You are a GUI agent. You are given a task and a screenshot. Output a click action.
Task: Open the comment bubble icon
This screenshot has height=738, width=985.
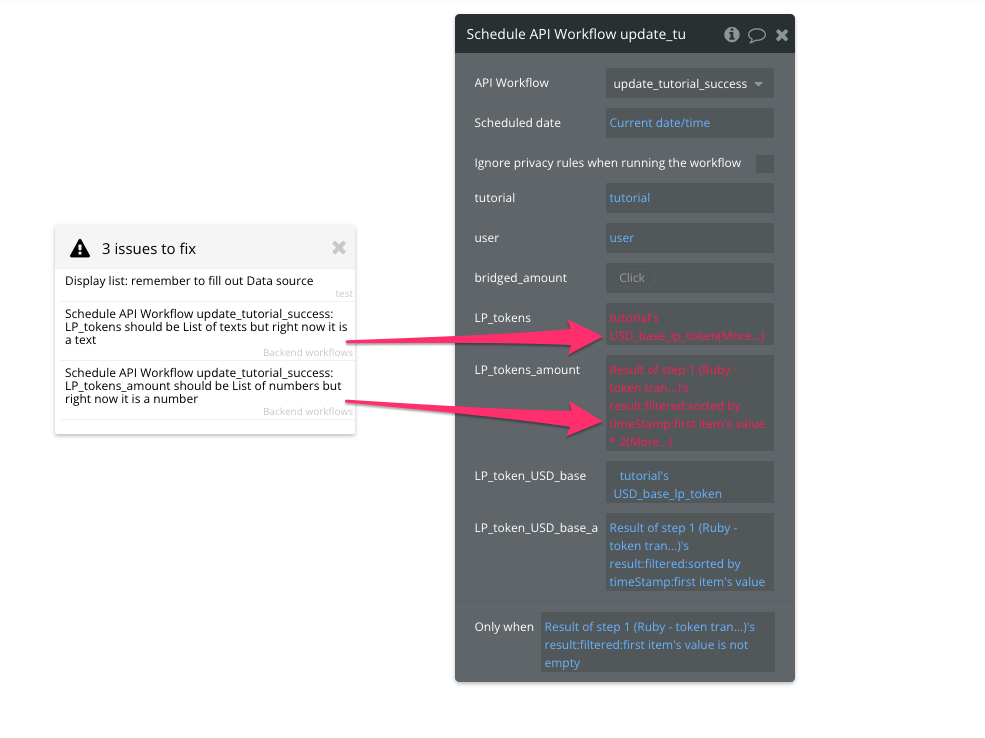(x=756, y=35)
